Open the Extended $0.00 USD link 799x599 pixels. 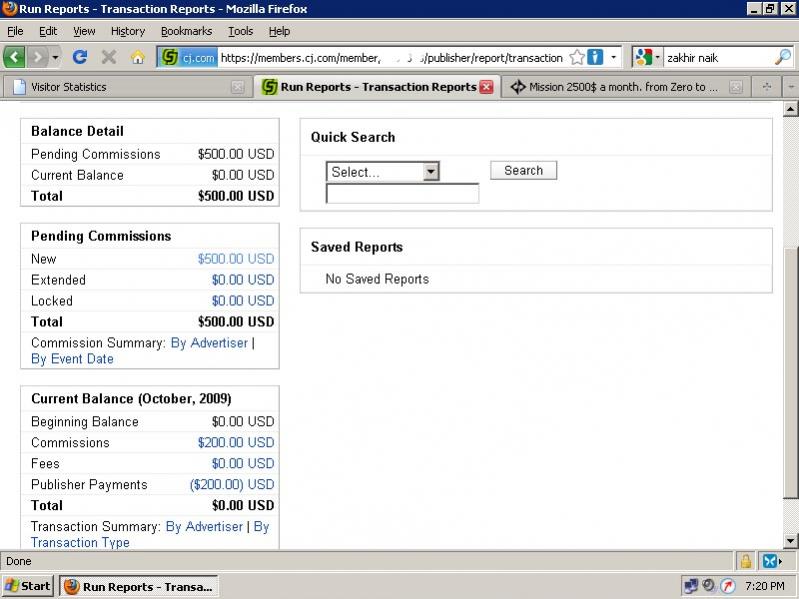click(243, 280)
